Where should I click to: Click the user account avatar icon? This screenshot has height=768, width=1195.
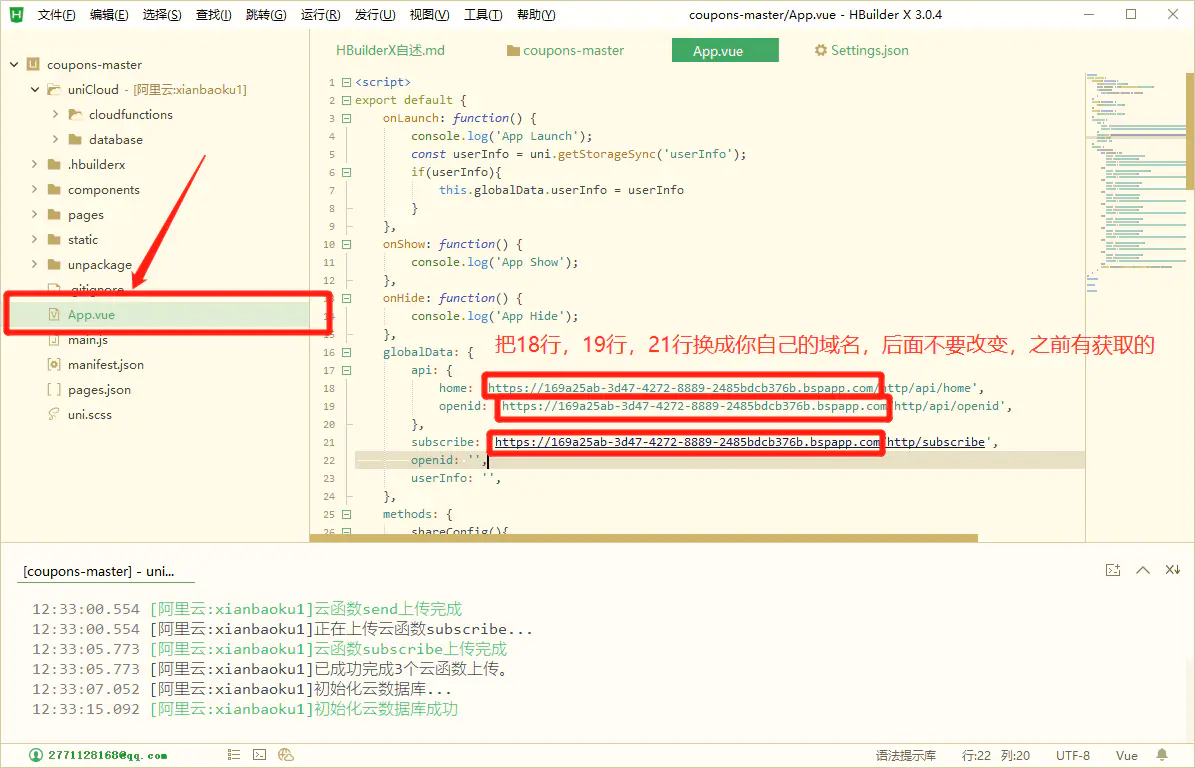pos(36,755)
